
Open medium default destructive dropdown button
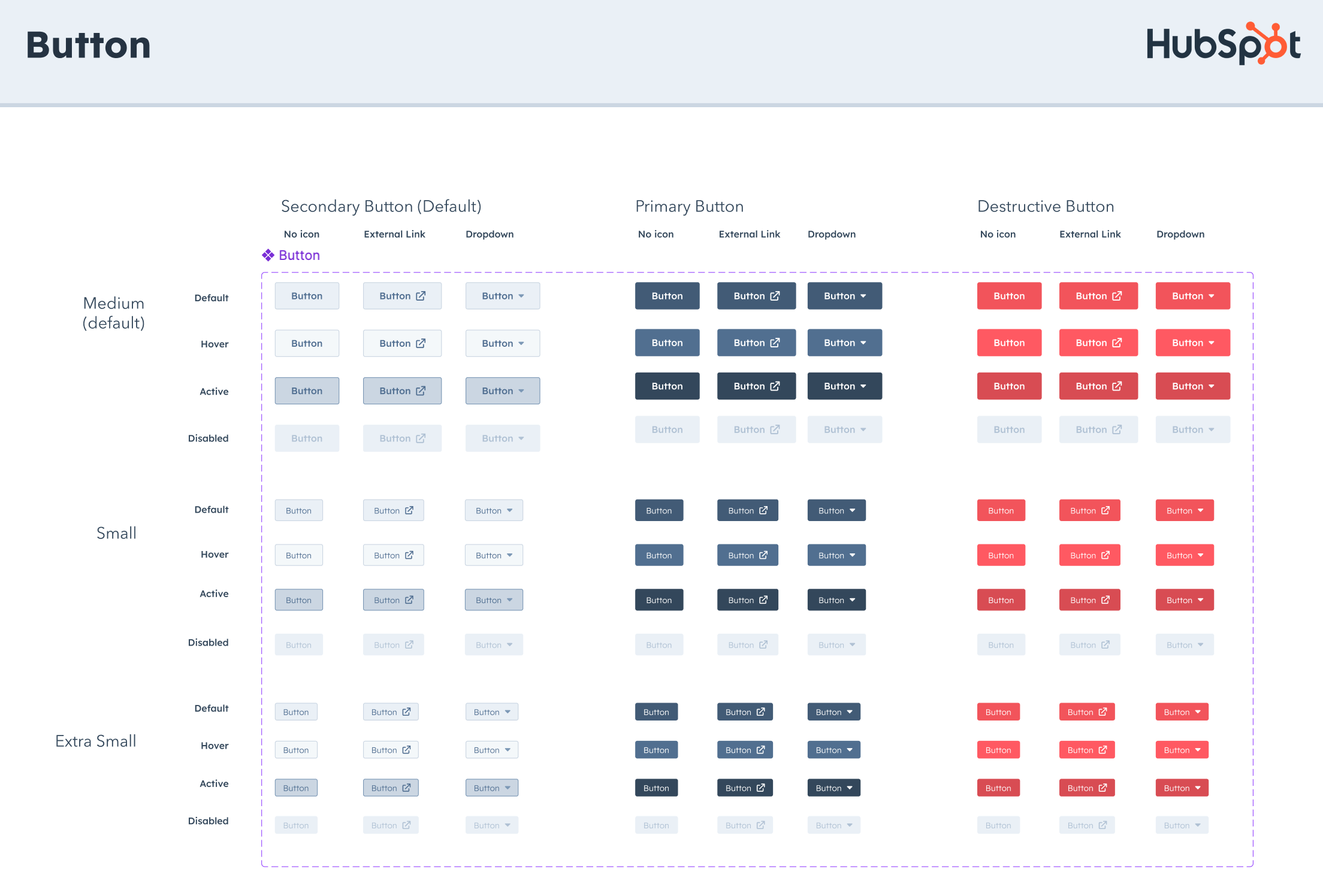(1193, 296)
